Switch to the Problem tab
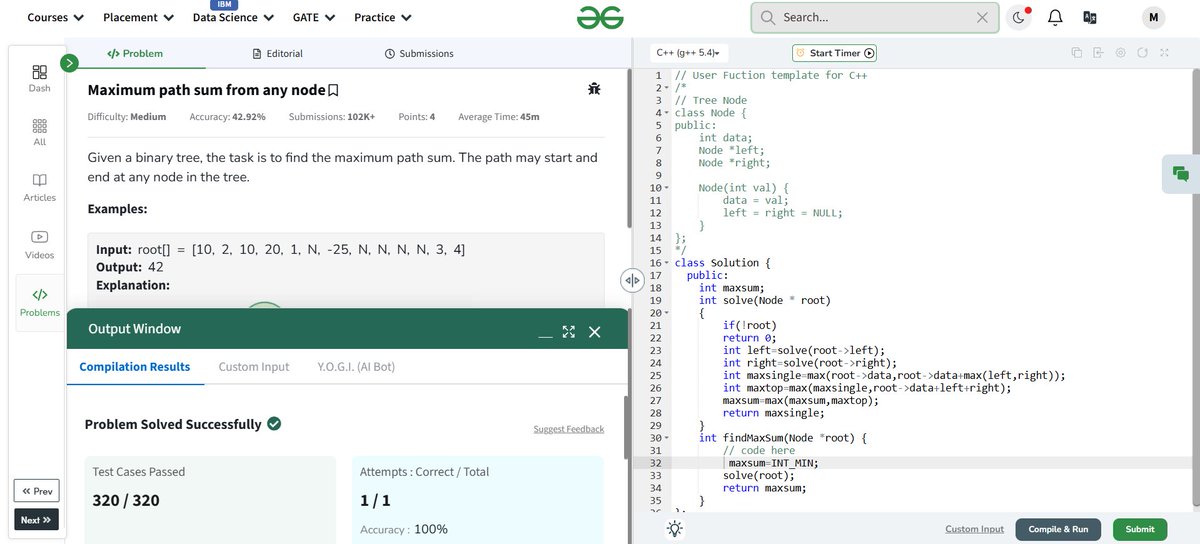 [135, 53]
